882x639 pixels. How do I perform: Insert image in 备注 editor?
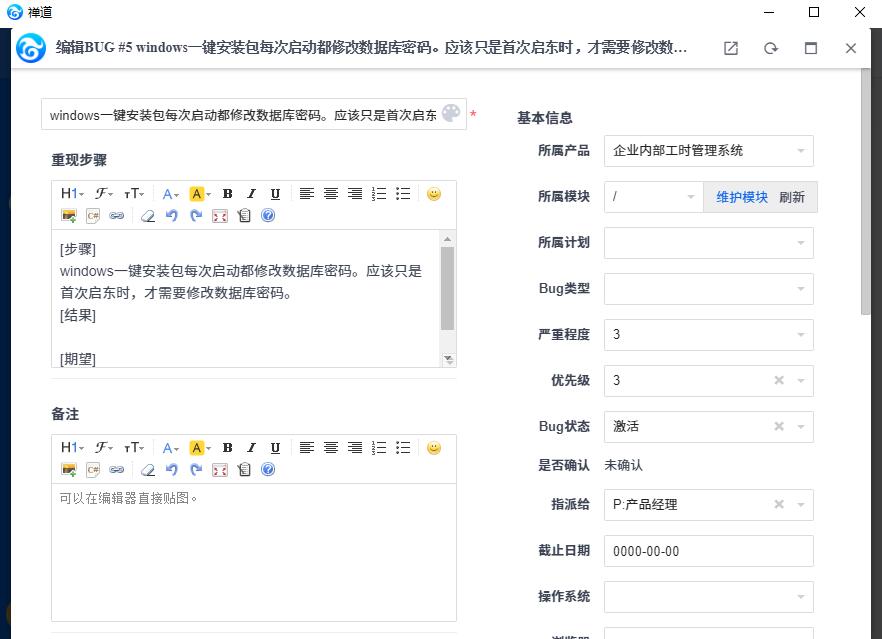69,470
